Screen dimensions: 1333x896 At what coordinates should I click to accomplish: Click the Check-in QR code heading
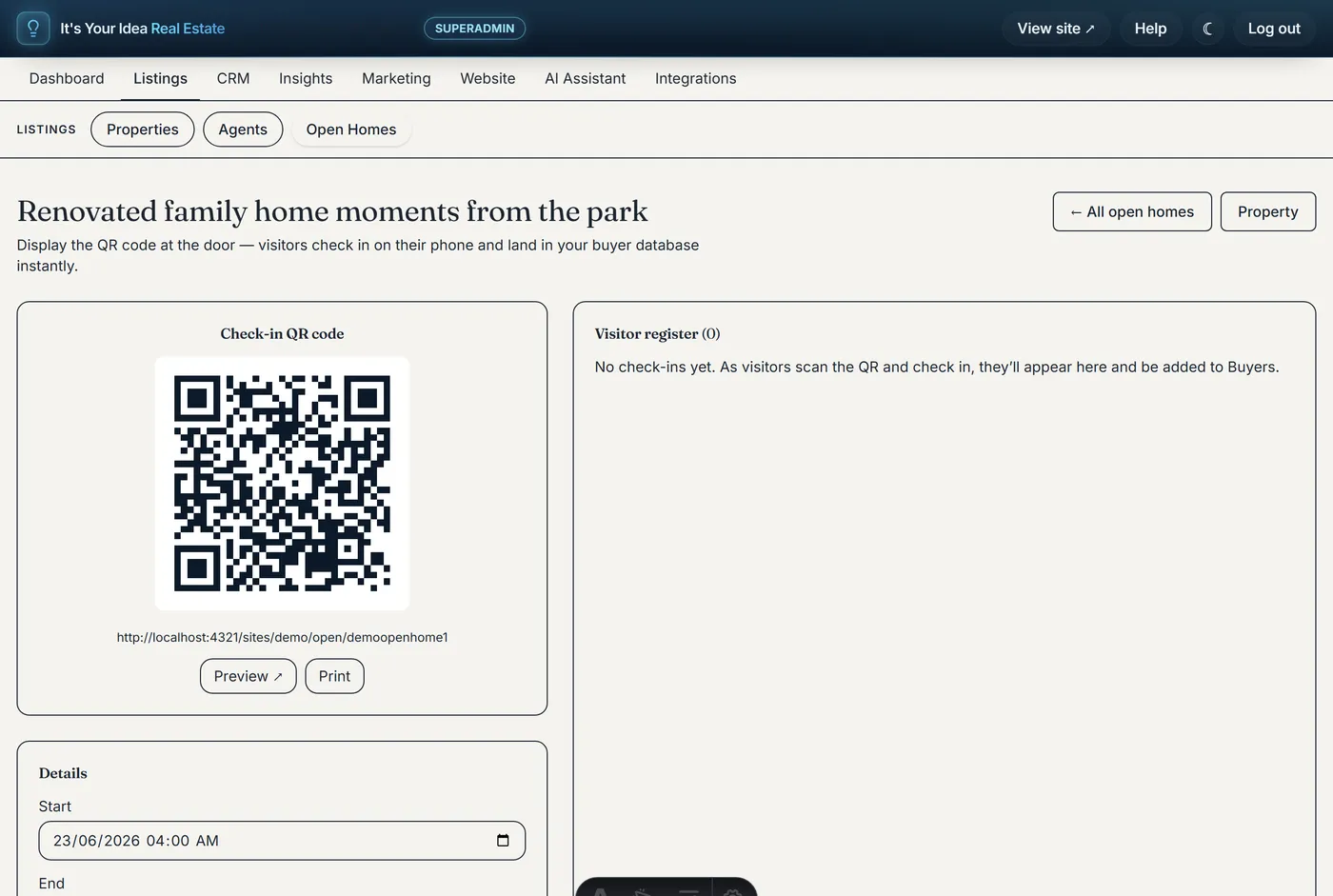pos(282,333)
